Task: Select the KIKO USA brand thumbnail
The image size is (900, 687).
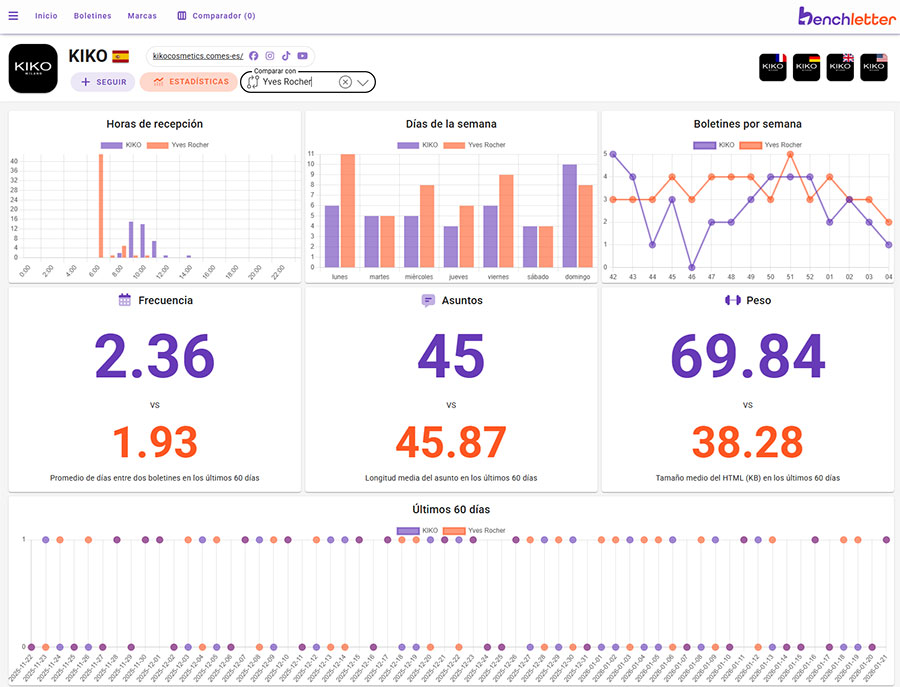Action: pos(875,67)
